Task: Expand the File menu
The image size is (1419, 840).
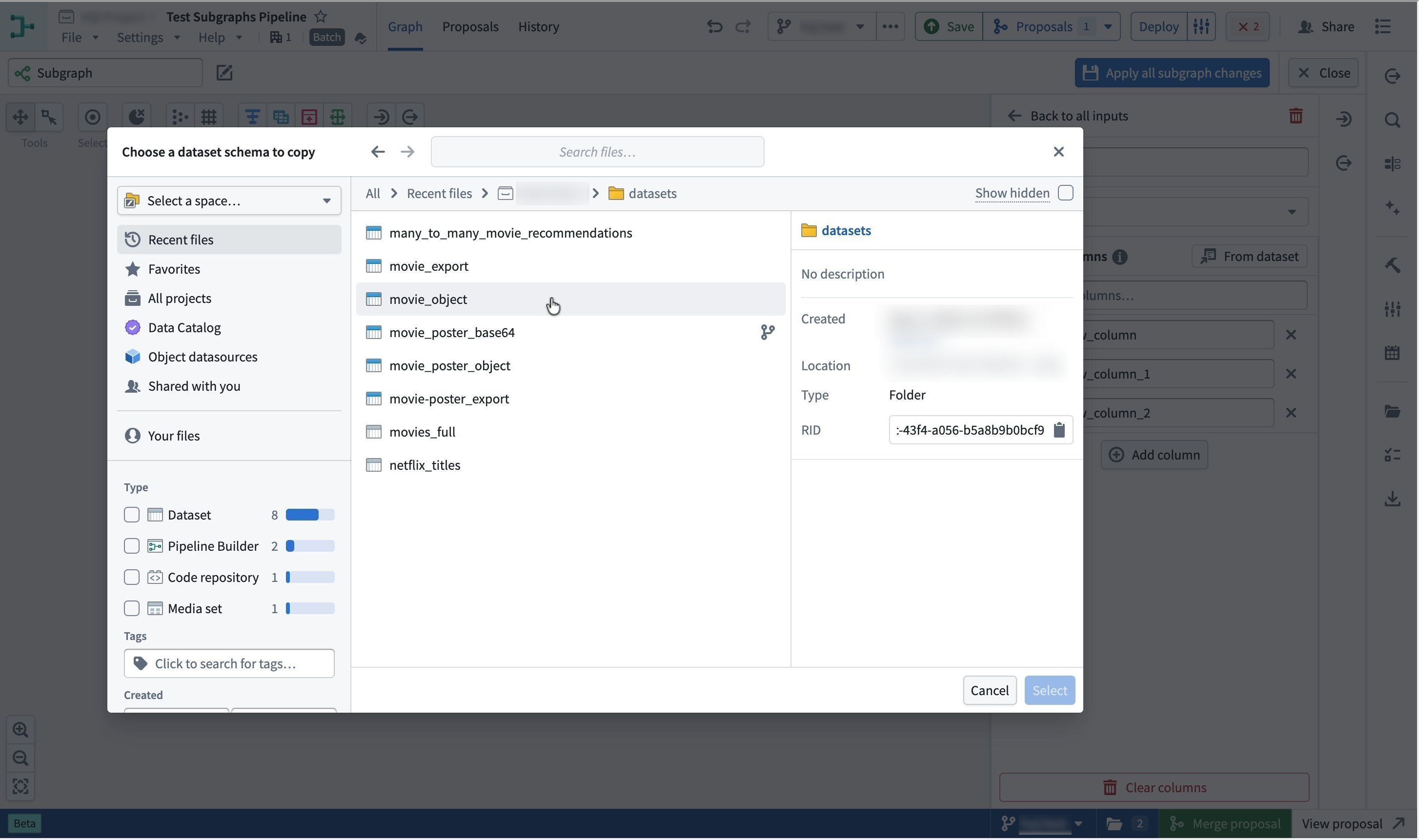Action: click(x=80, y=38)
